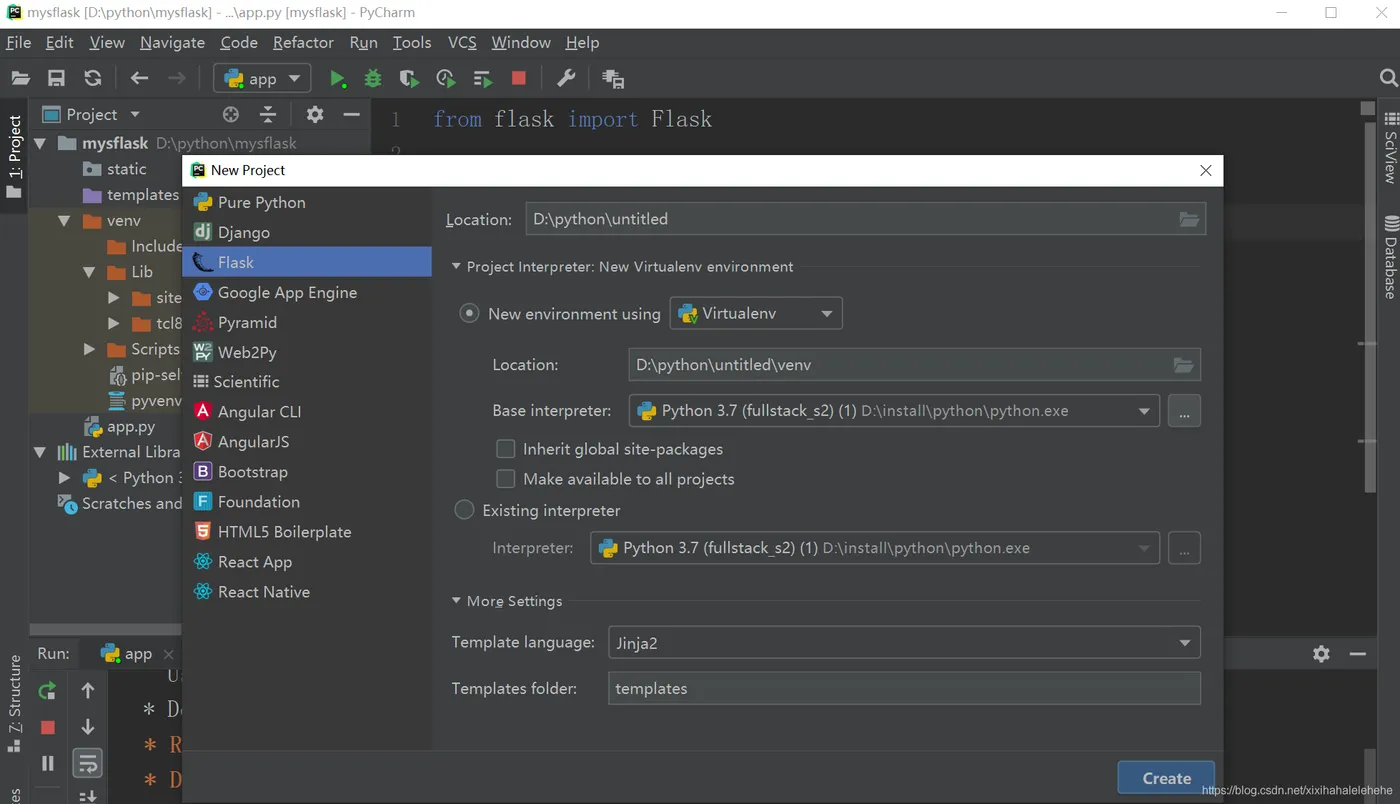Screen dimensions: 1400x804
Task: Click the search magnifier icon at top right
Action: 1388,78
